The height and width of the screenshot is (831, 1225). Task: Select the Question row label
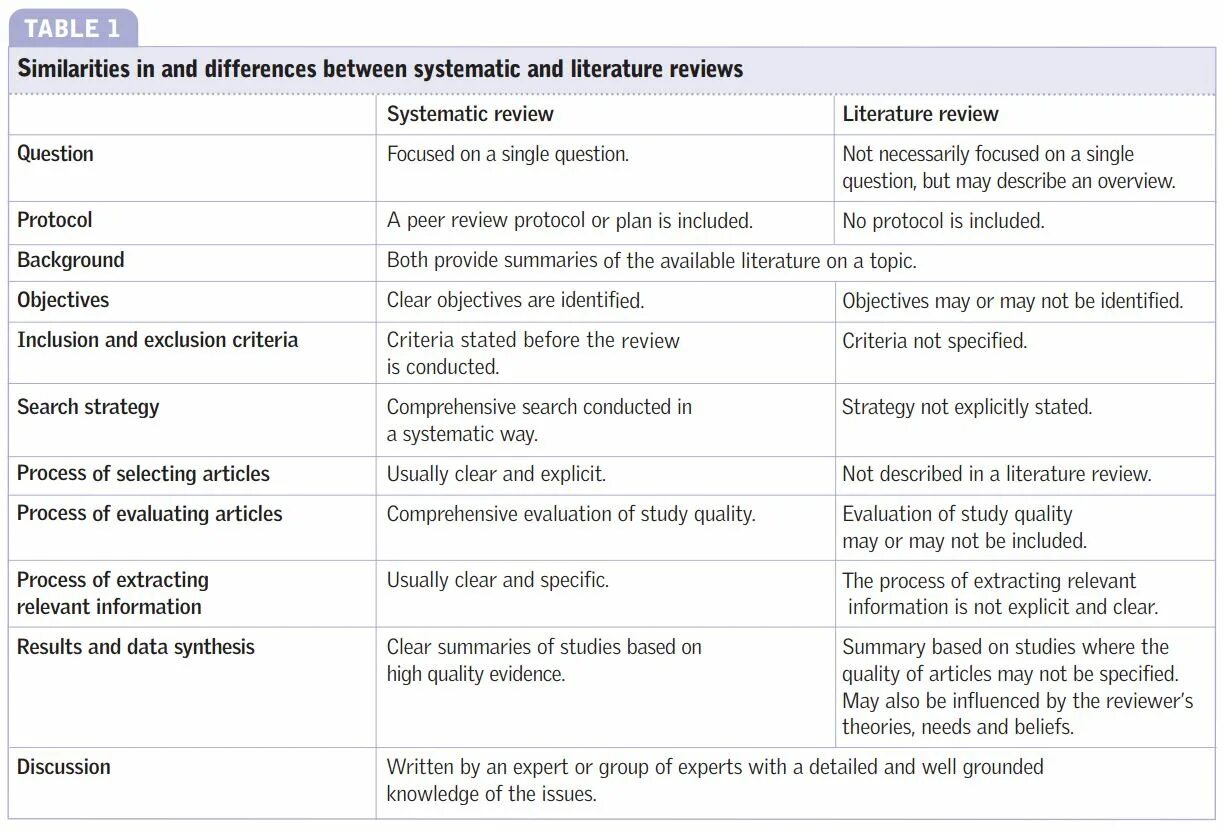tap(55, 154)
